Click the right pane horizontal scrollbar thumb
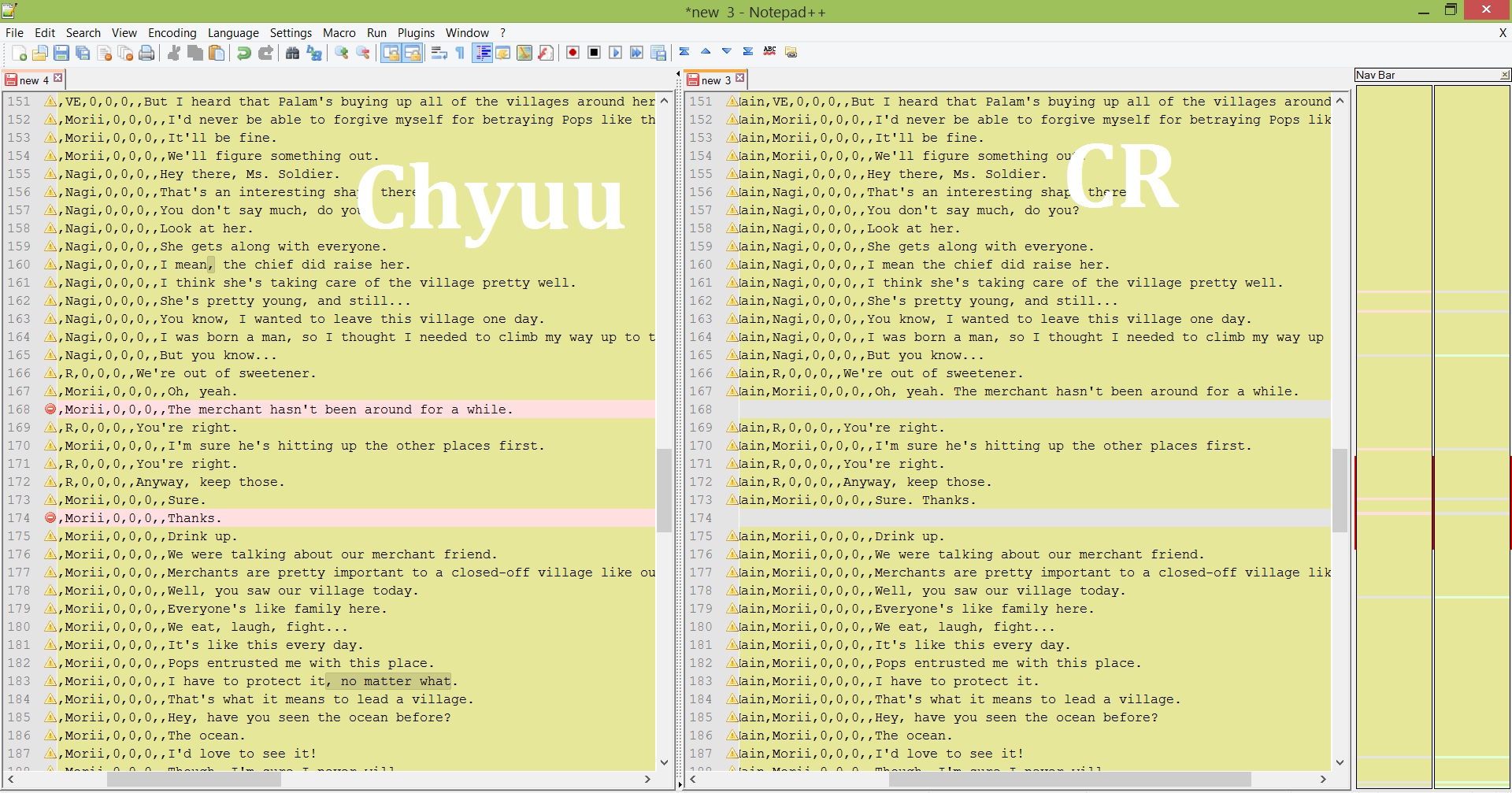Screen dimensions: 1512x793 point(1070,779)
